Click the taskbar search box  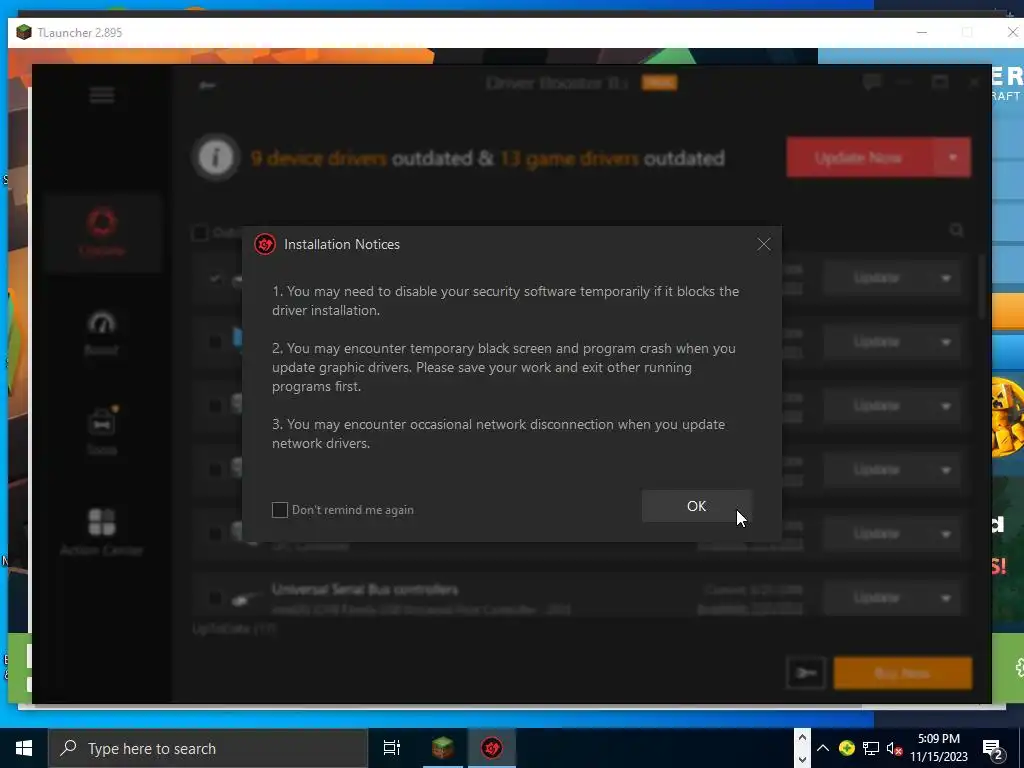[x=208, y=748]
